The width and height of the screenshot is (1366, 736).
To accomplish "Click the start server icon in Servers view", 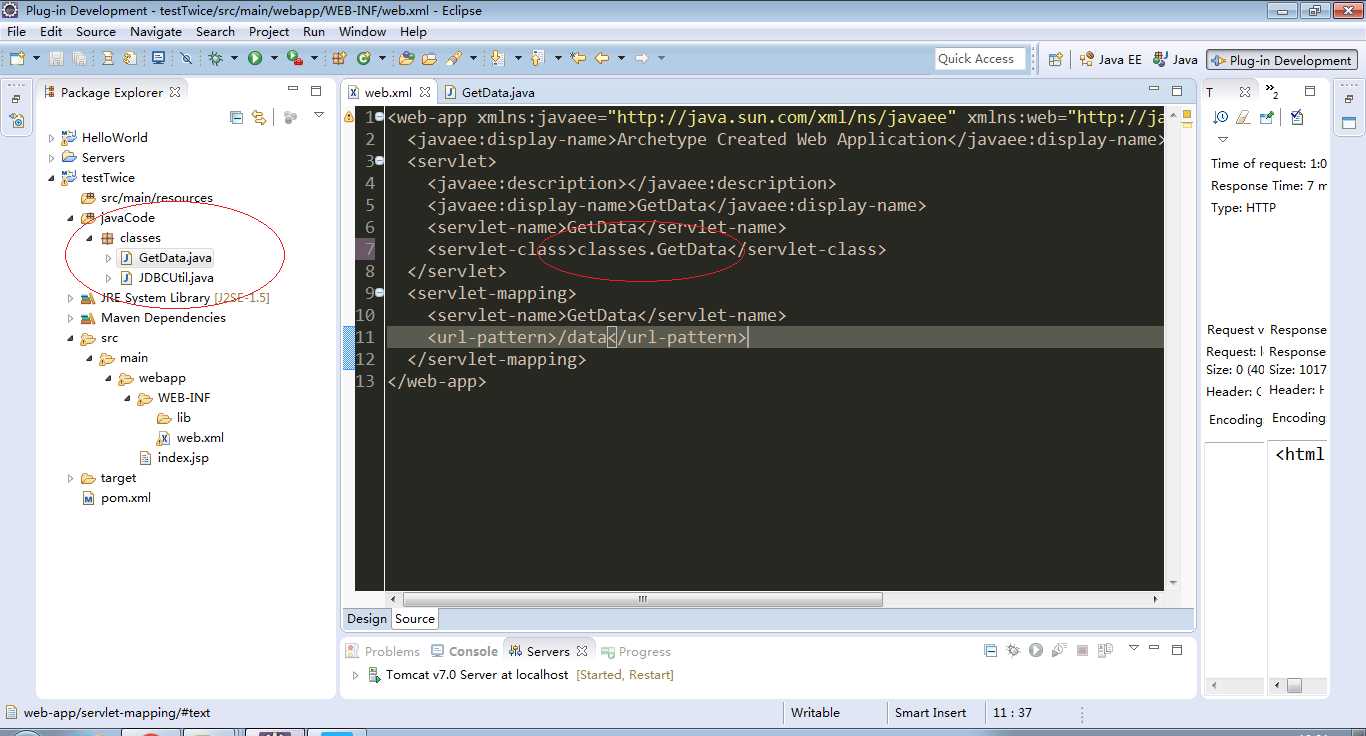I will pyautogui.click(x=1036, y=650).
